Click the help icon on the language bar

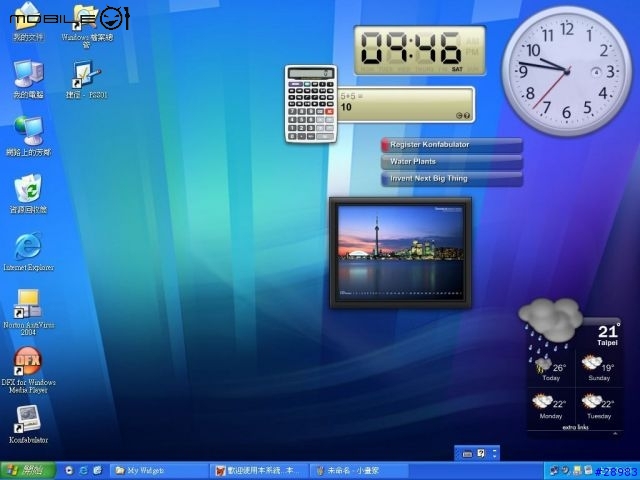481,453
